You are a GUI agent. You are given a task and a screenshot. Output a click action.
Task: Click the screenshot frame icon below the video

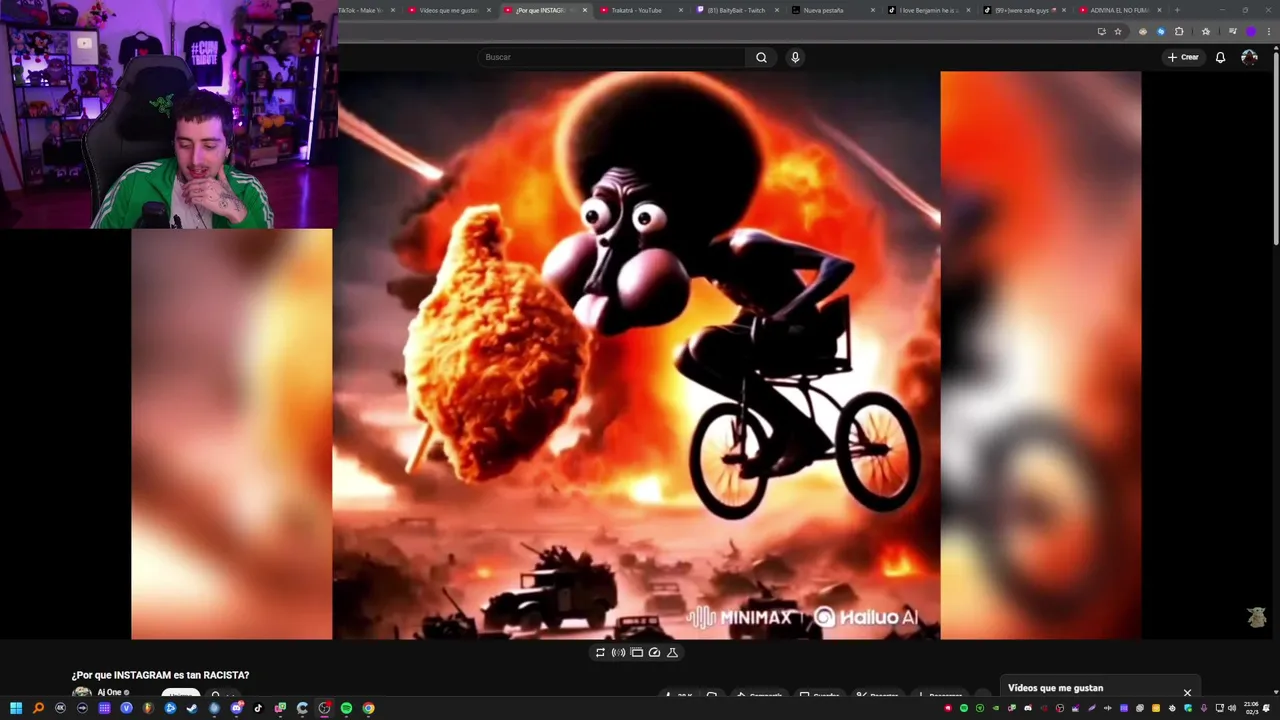636,652
